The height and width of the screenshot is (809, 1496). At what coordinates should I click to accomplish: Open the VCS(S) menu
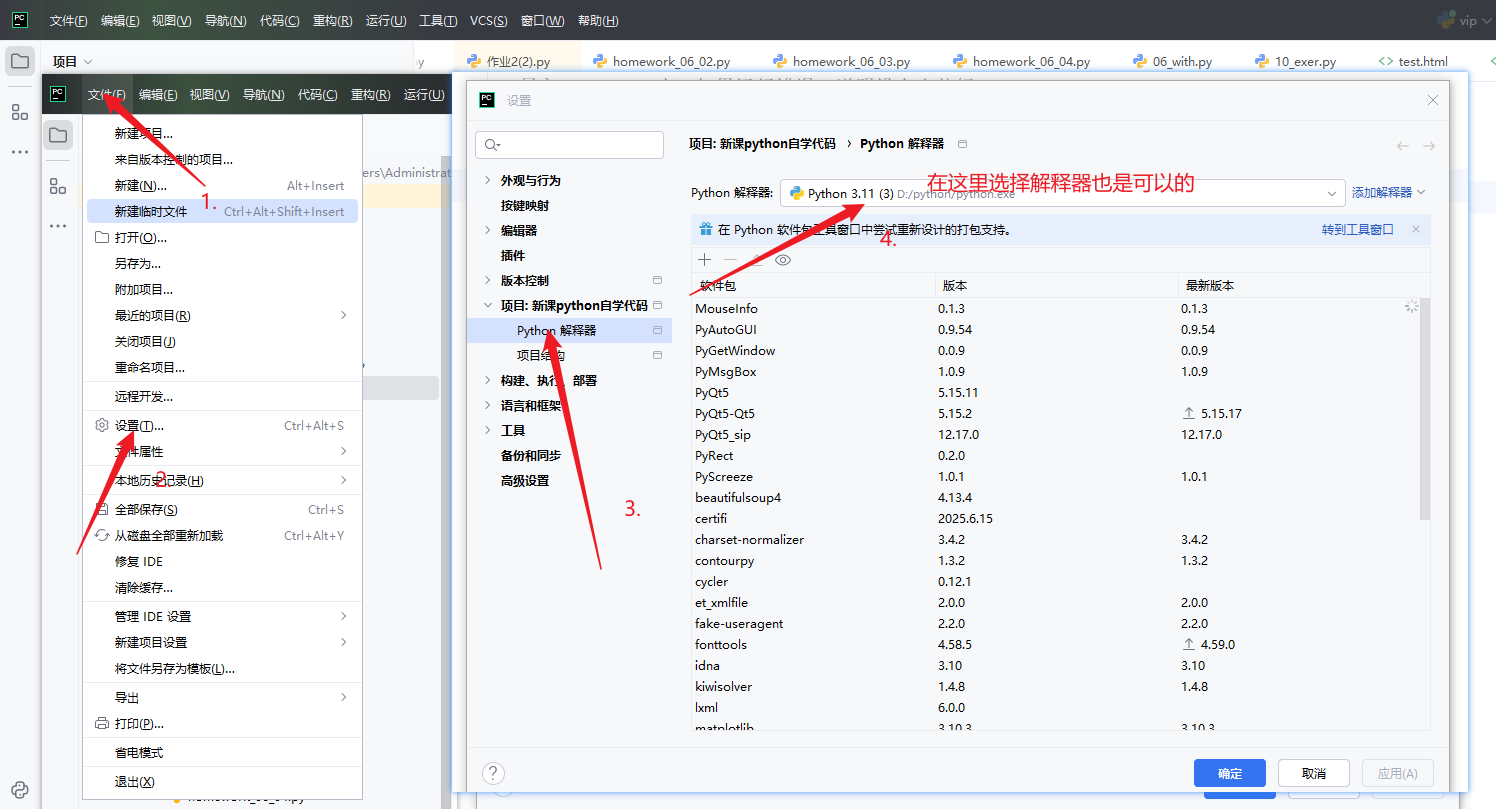coord(488,21)
